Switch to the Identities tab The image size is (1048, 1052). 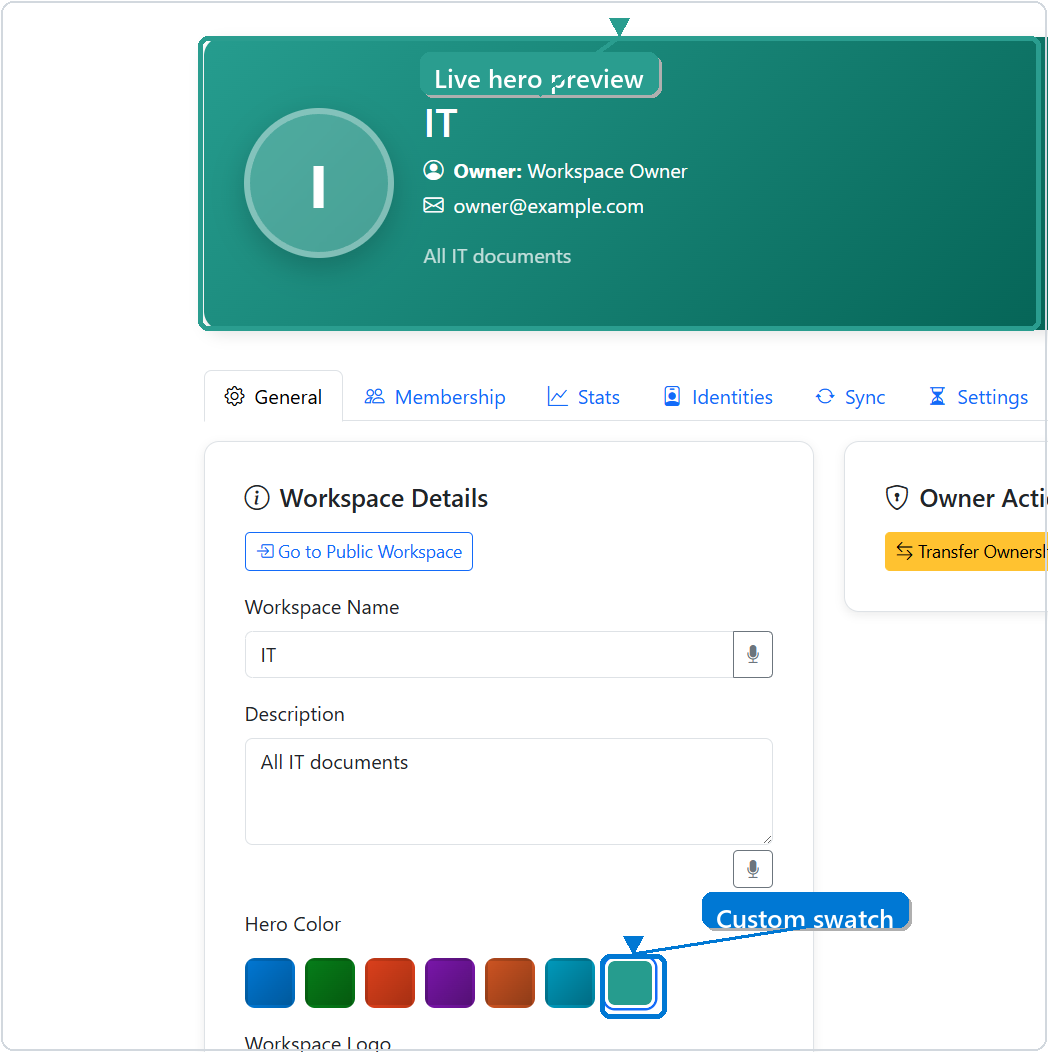(718, 397)
